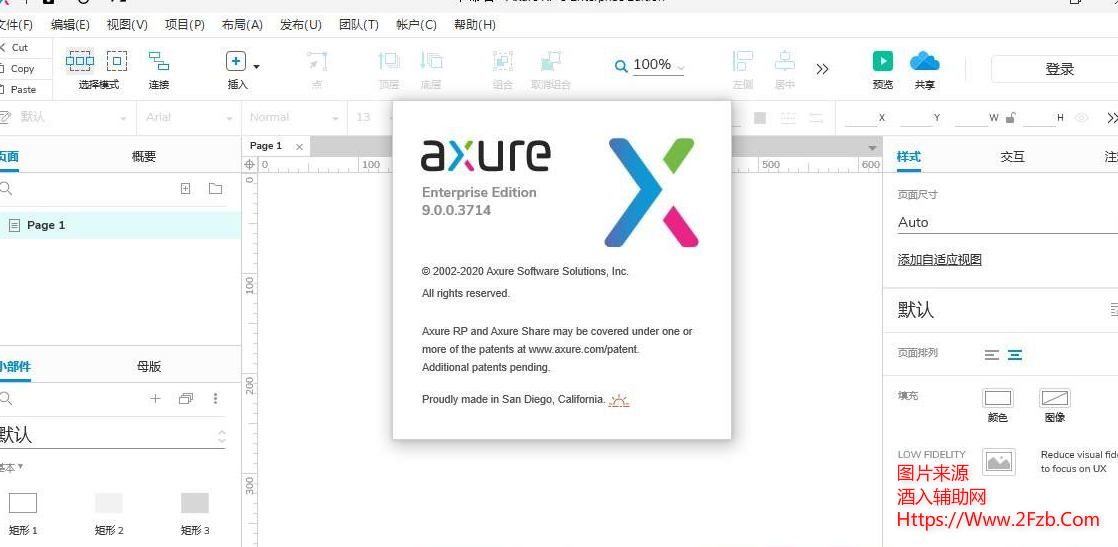Click the X position input field
Viewport: 1118px width, 547px height.
coord(861,118)
